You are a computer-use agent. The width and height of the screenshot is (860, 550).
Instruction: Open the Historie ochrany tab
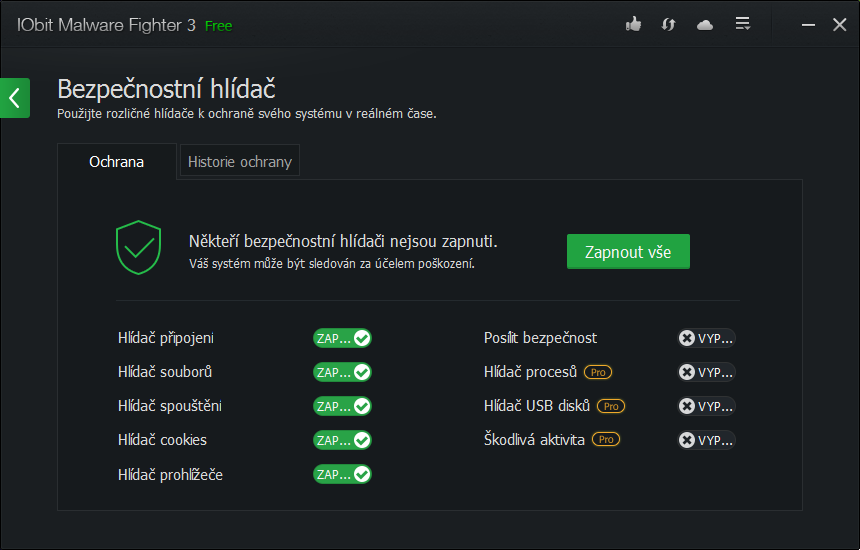click(x=240, y=162)
